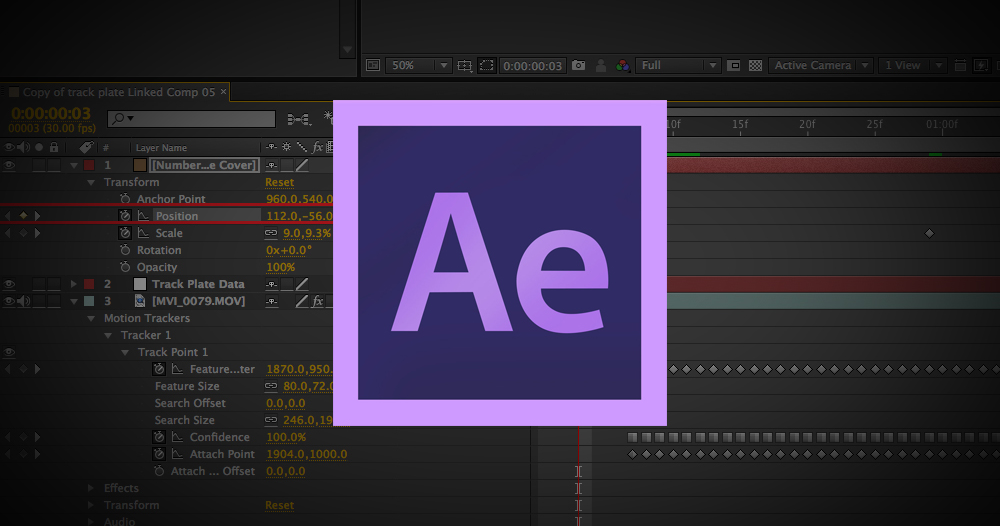Expand the Effects group
The image size is (1000, 526).
[91, 488]
